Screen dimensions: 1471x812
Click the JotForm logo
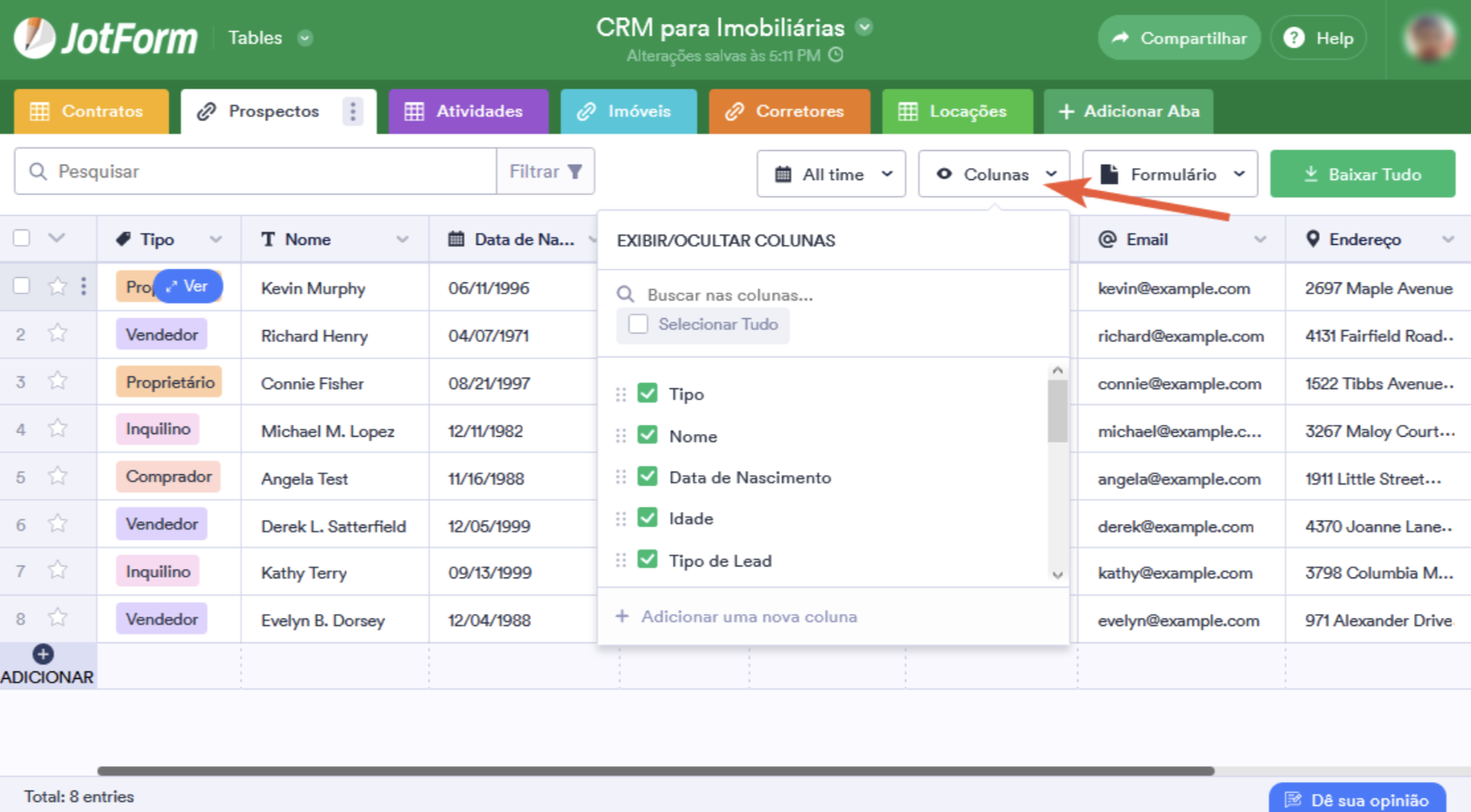click(106, 38)
